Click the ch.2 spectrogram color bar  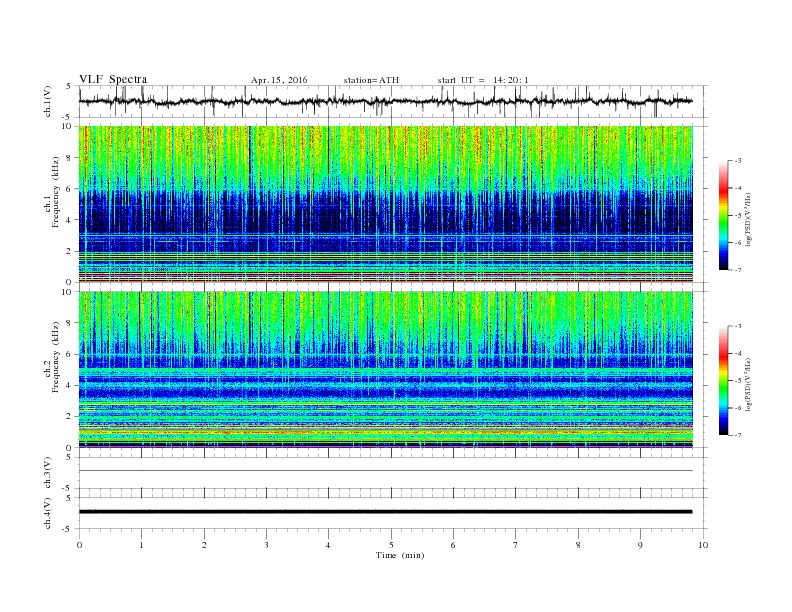723,380
